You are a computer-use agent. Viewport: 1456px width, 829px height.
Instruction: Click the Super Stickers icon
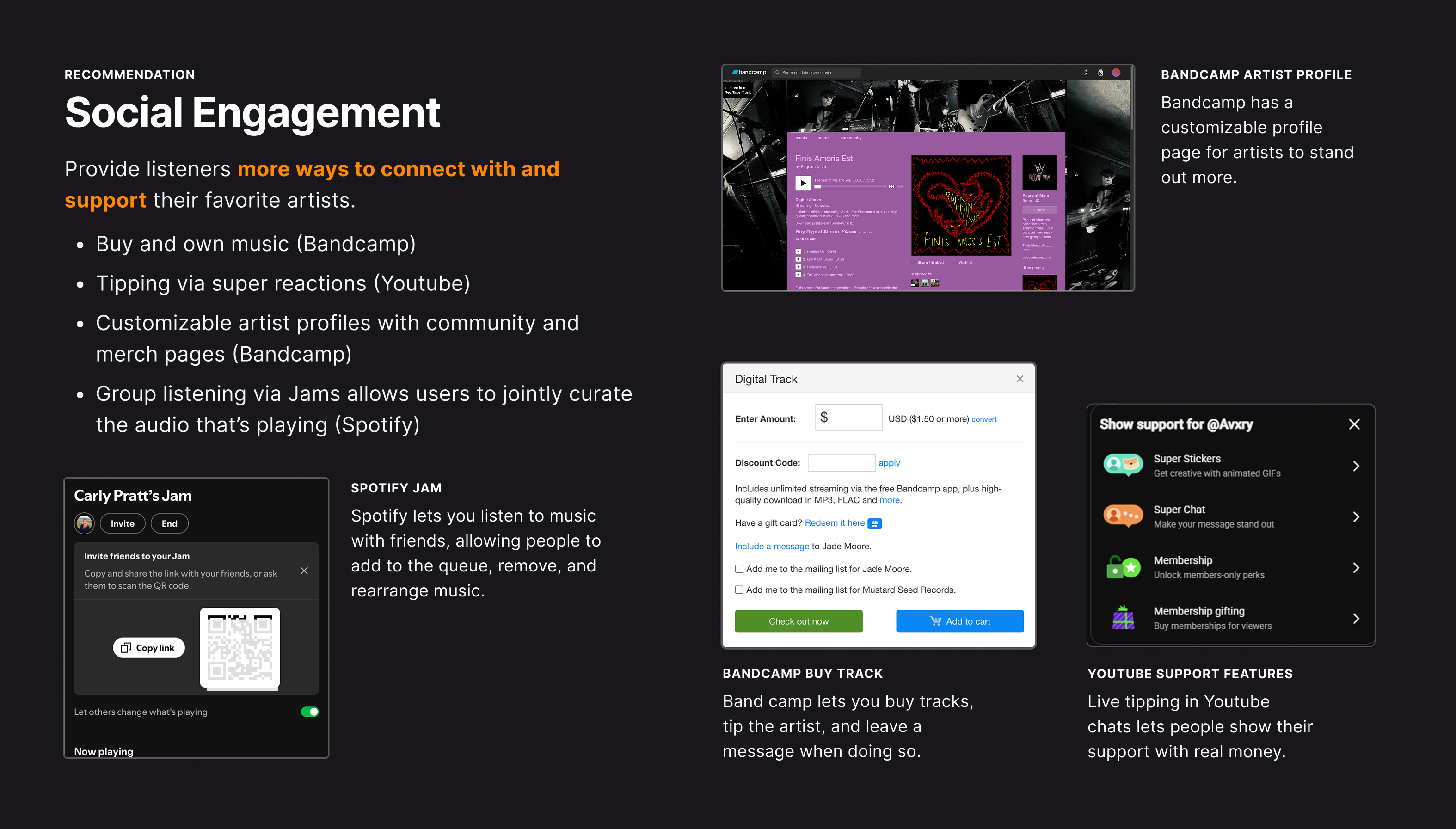1123,465
